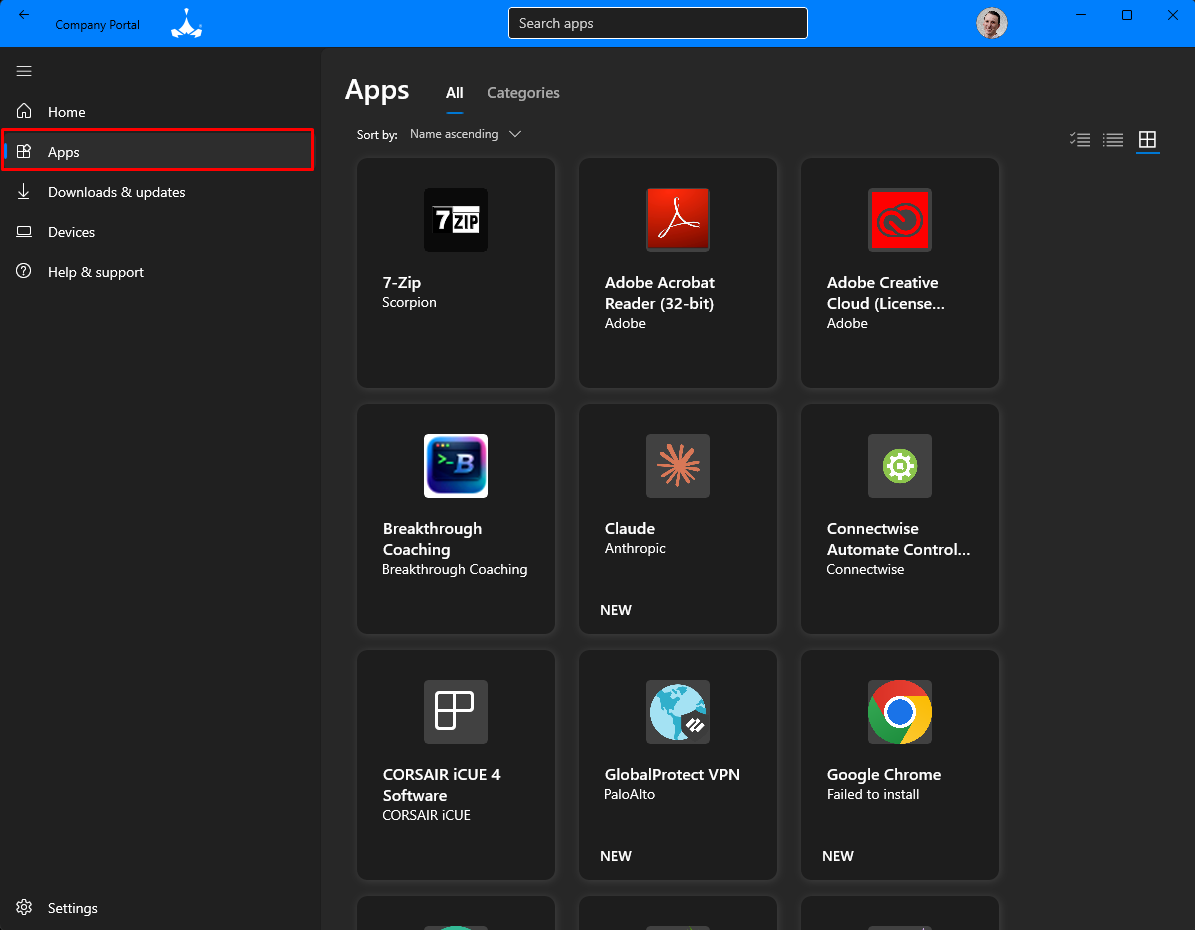1195x930 pixels.
Task: Click the Adobe Acrobat Reader icon
Action: (x=677, y=220)
